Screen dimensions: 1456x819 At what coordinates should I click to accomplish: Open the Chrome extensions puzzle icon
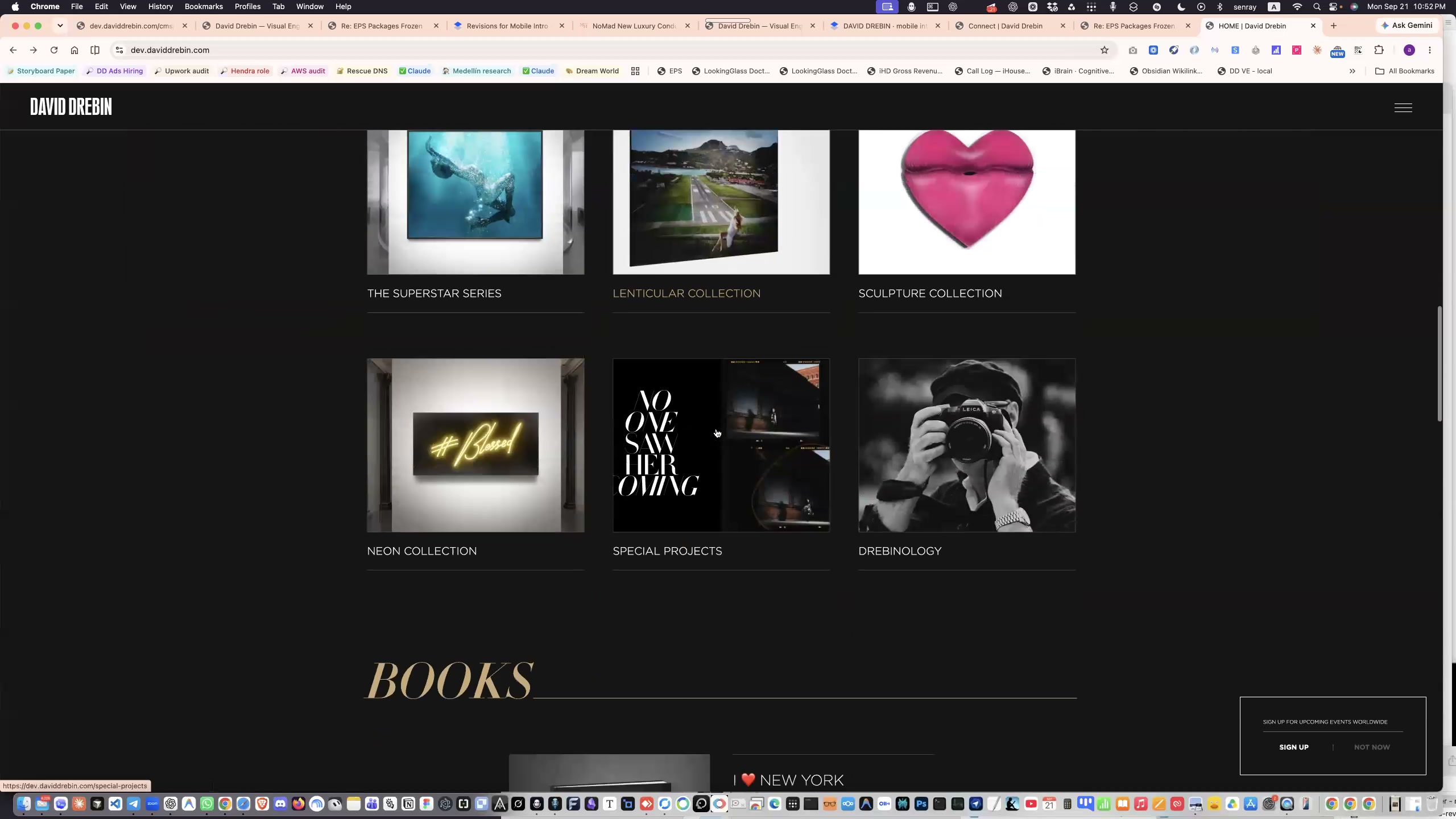coord(1379,50)
